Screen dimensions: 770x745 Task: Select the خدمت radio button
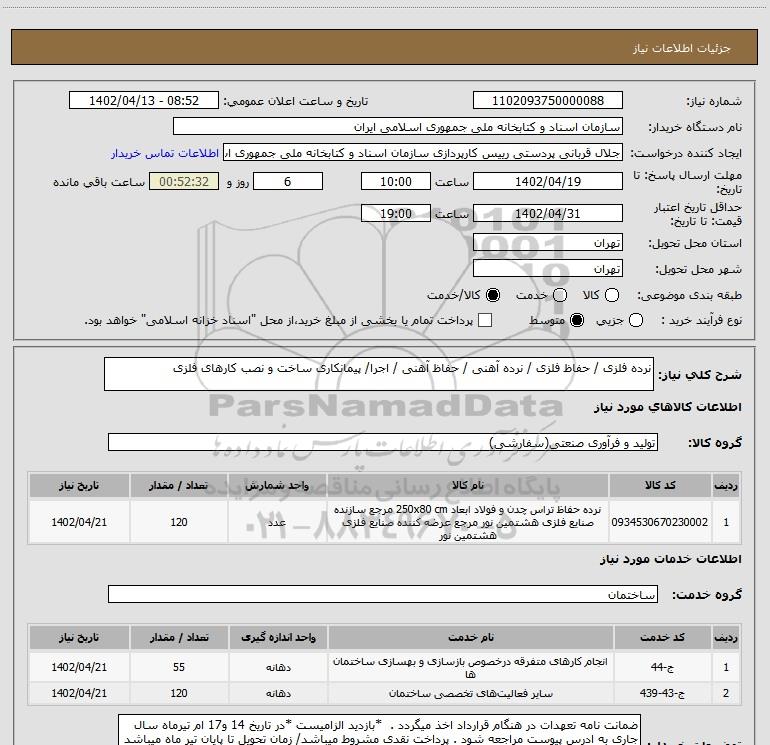click(560, 295)
